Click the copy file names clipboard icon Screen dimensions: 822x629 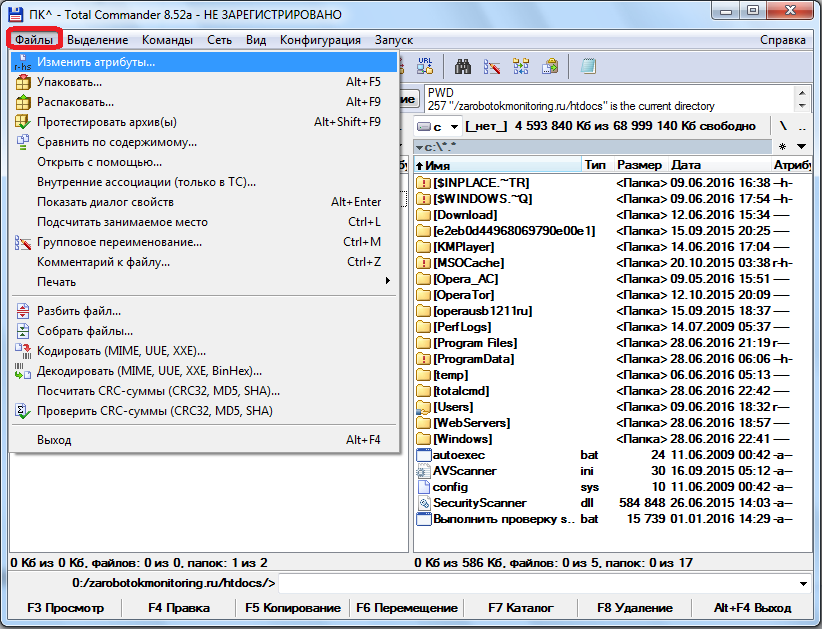point(550,66)
